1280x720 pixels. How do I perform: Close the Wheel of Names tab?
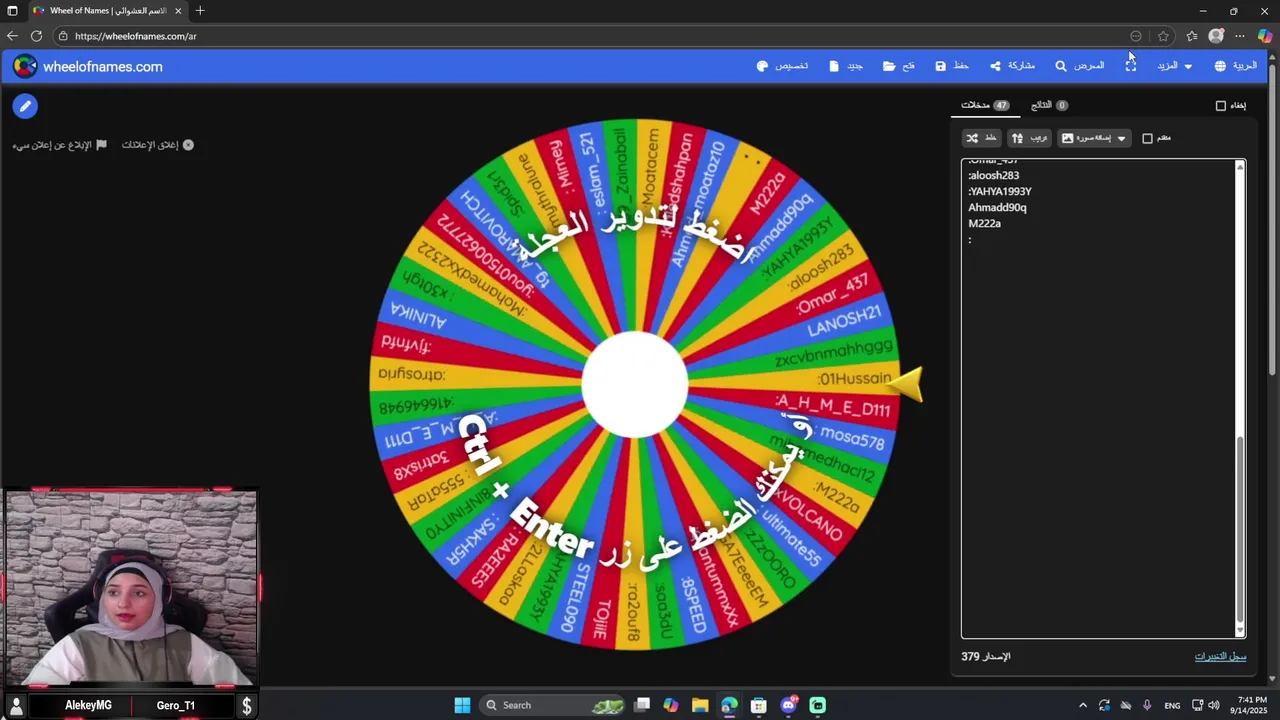(178, 11)
